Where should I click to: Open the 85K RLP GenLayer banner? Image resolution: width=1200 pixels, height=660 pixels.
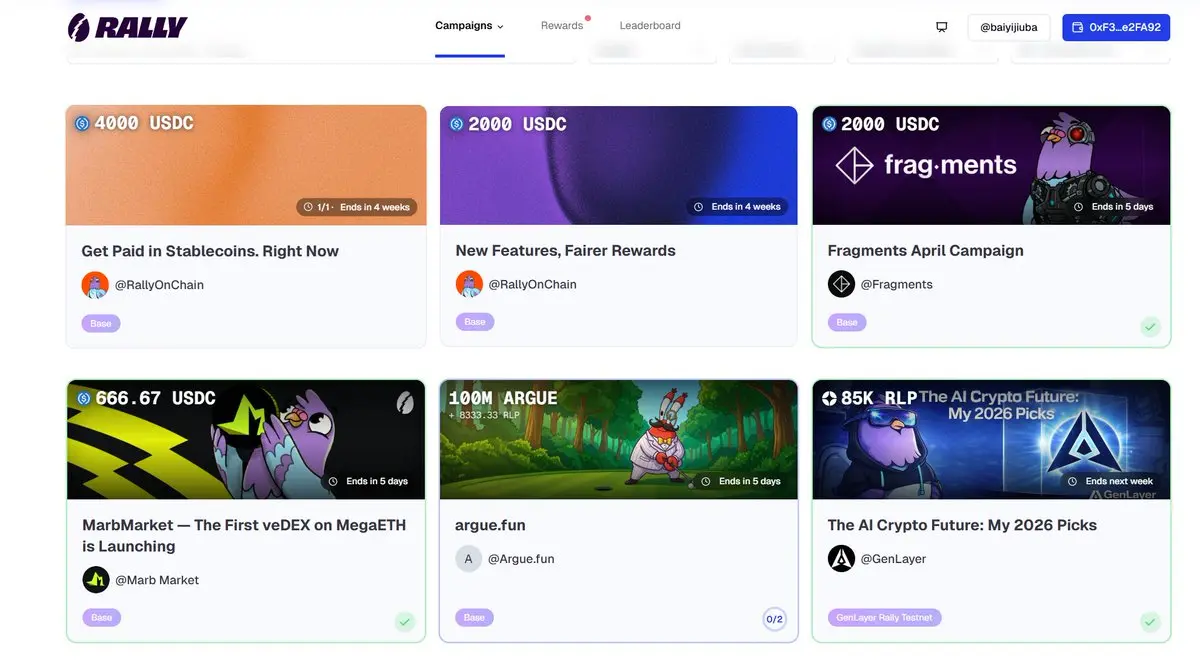tap(991, 439)
